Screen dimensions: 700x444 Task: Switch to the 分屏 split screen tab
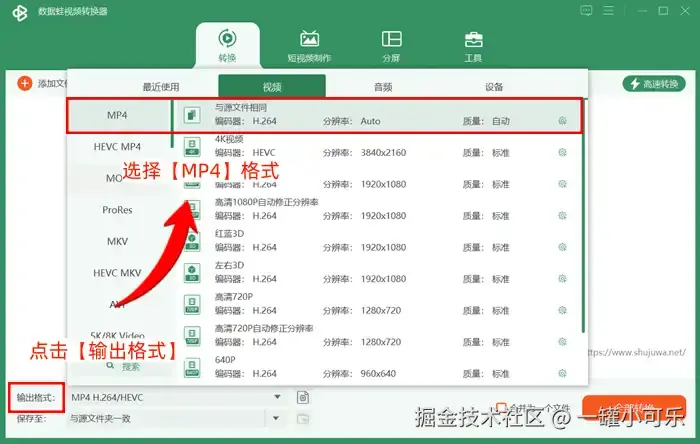[x=391, y=46]
